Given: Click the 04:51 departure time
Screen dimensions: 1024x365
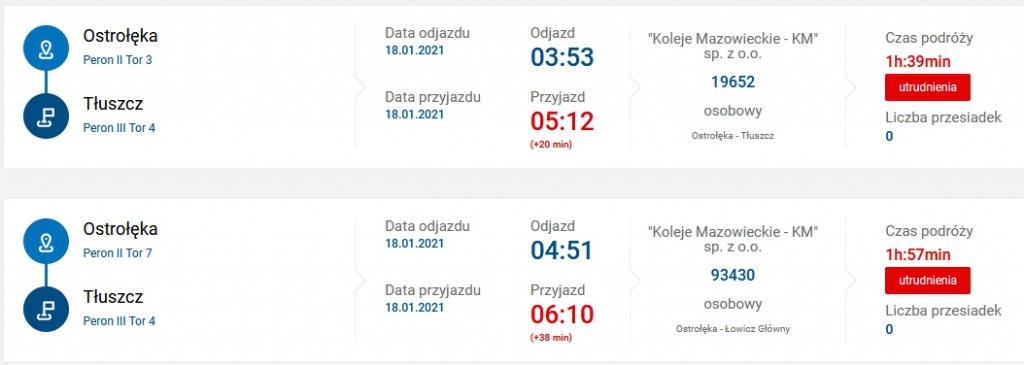Looking at the screenshot, I should coord(562,251).
